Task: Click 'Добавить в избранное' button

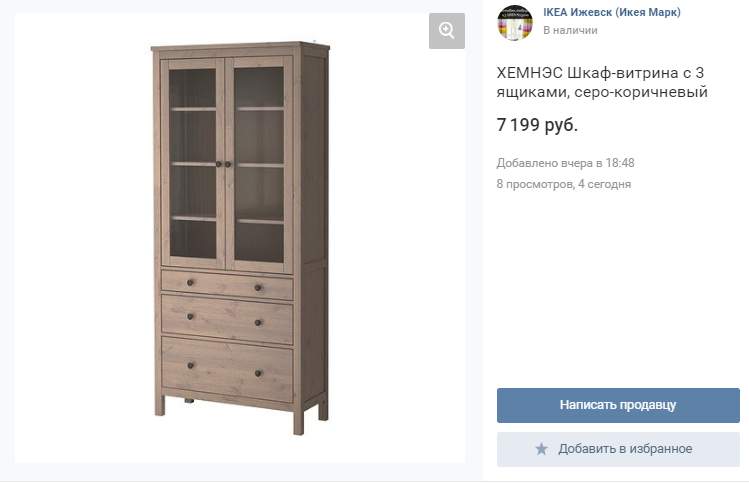Action: [618, 449]
